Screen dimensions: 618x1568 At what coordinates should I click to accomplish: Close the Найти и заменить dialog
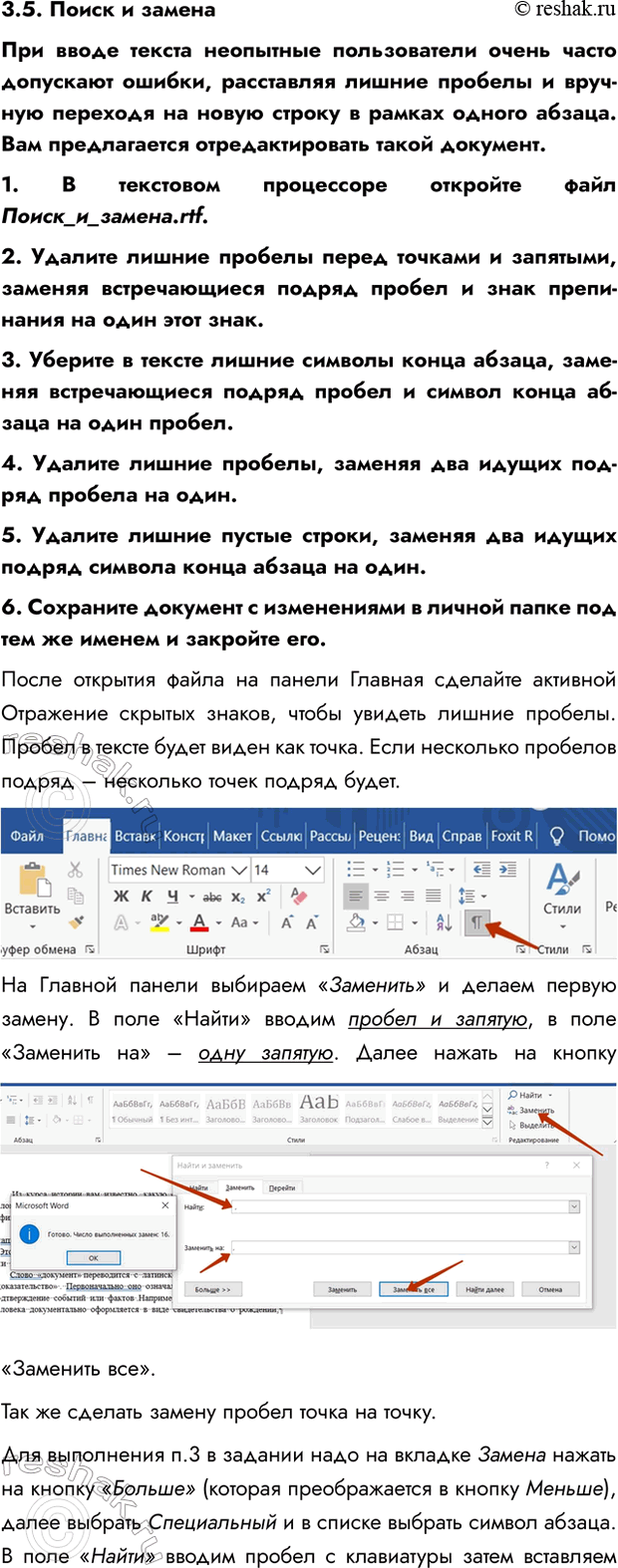(x=576, y=1165)
